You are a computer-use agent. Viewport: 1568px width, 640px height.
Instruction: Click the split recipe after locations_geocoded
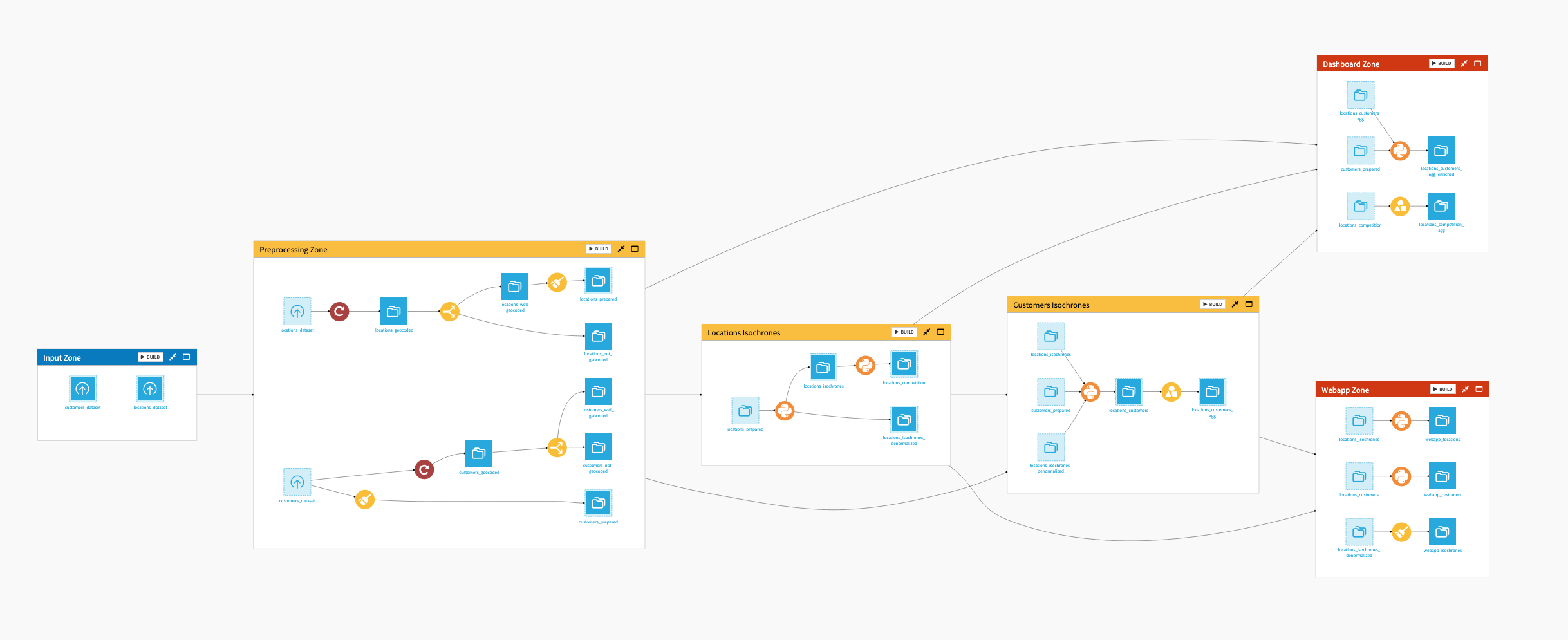pos(449,312)
